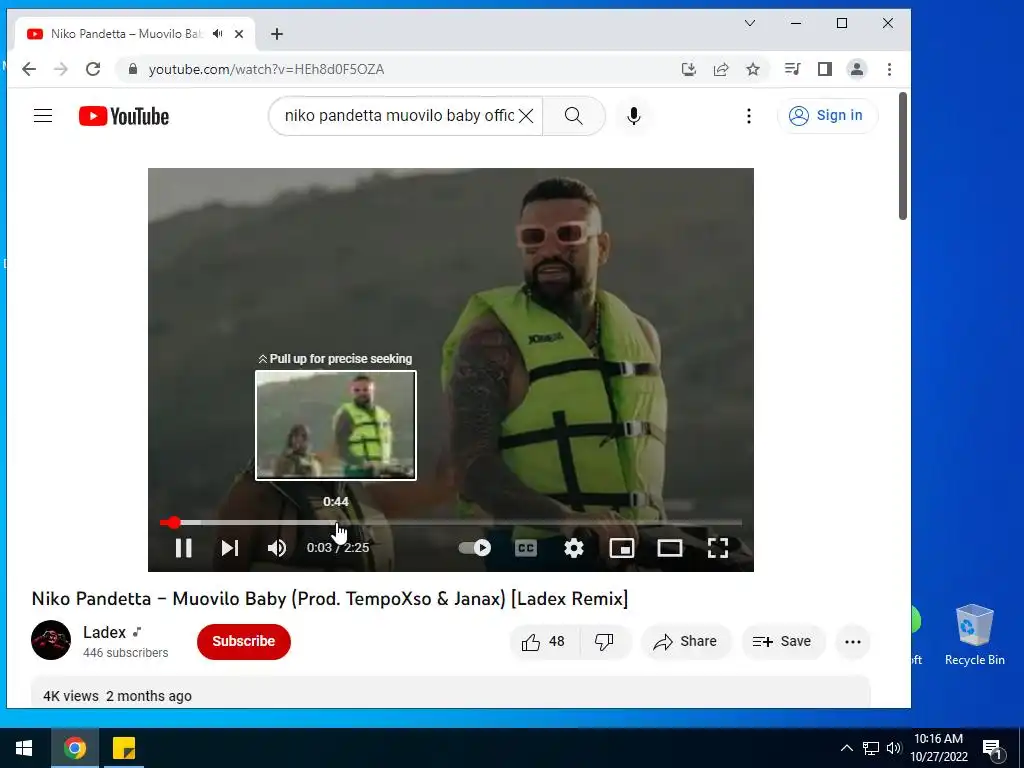Open YouTube settings three-dot menu

coord(748,116)
